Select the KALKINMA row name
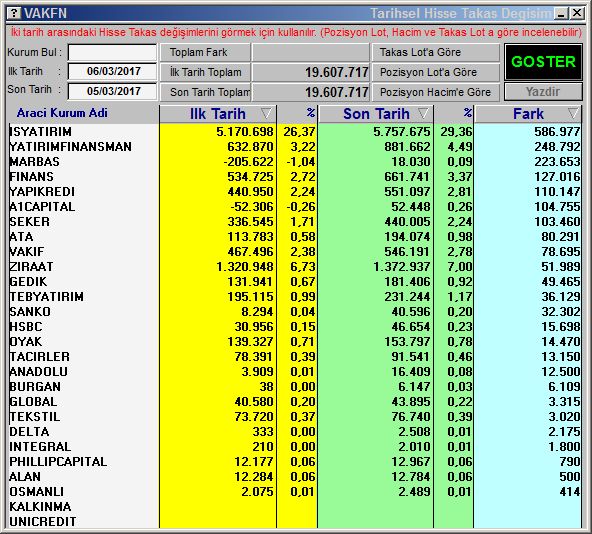592x534 pixels. pos(40,507)
